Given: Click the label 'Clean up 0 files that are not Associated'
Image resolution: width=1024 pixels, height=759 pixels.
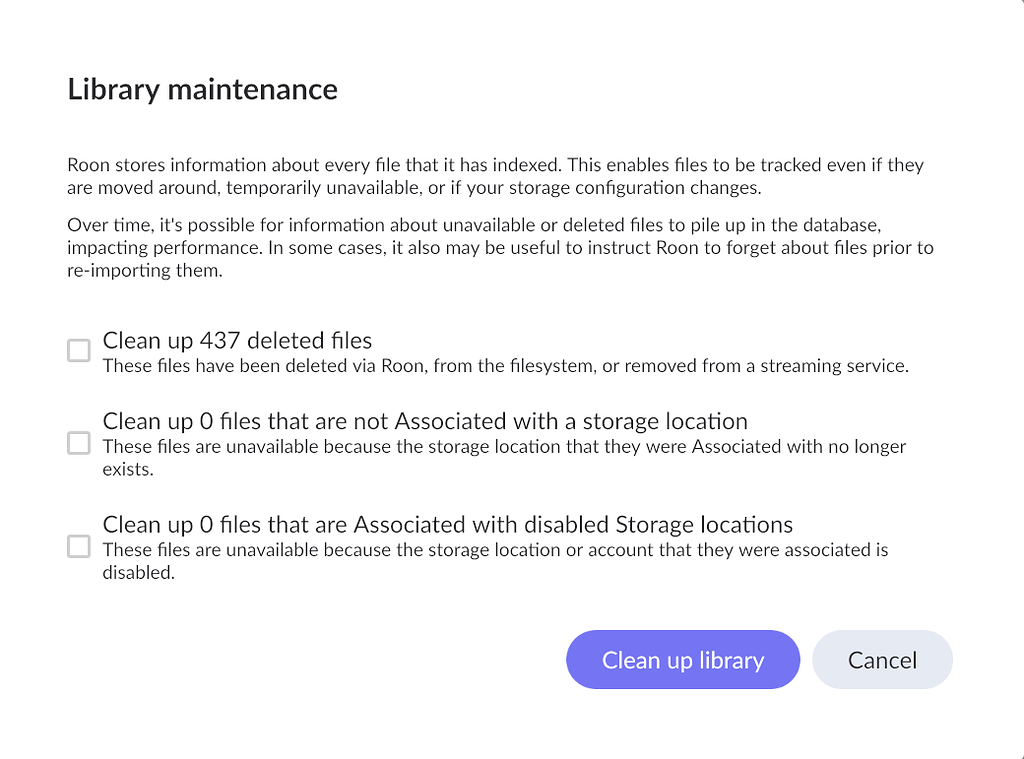Looking at the screenshot, I should [425, 421].
